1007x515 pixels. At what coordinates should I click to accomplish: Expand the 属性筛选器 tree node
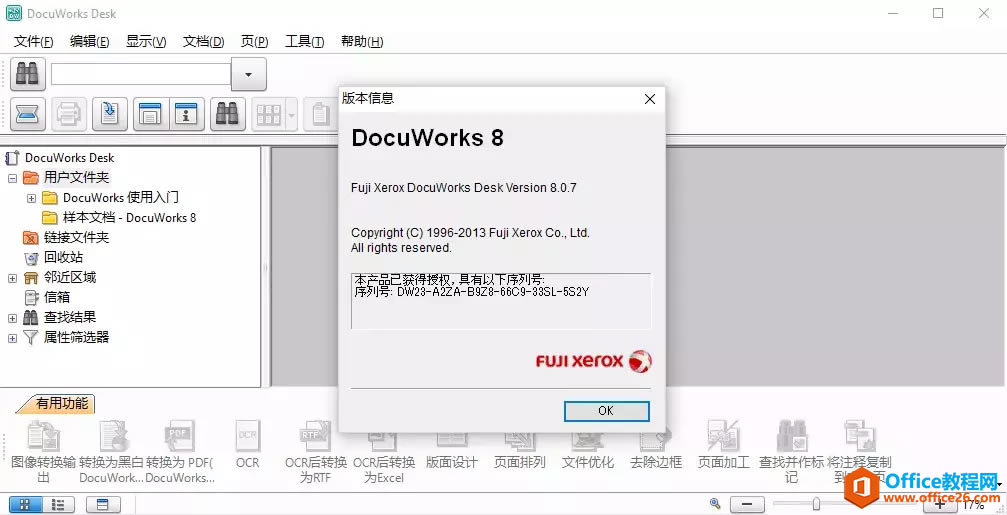pyautogui.click(x=12, y=338)
